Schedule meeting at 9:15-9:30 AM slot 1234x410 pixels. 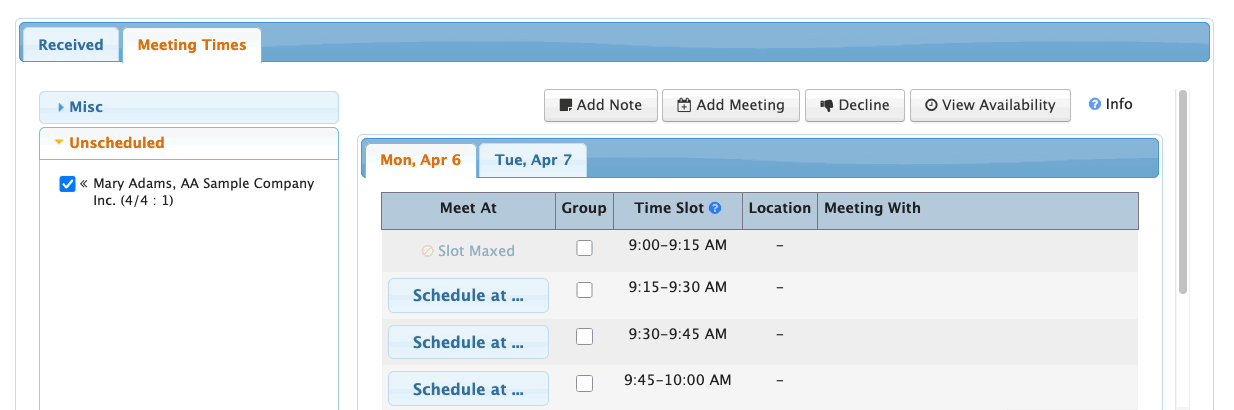point(468,296)
